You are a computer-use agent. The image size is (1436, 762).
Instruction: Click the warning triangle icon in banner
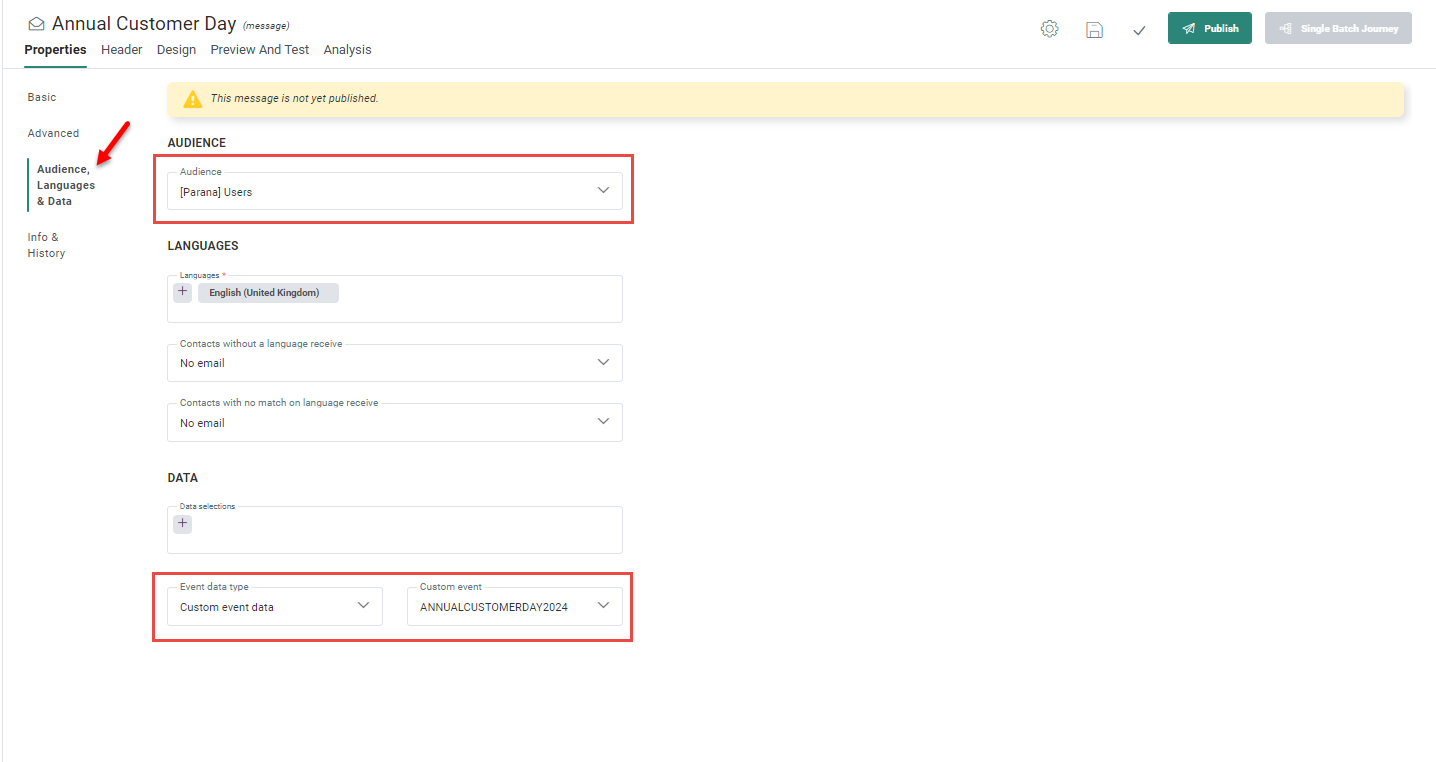tap(192, 99)
